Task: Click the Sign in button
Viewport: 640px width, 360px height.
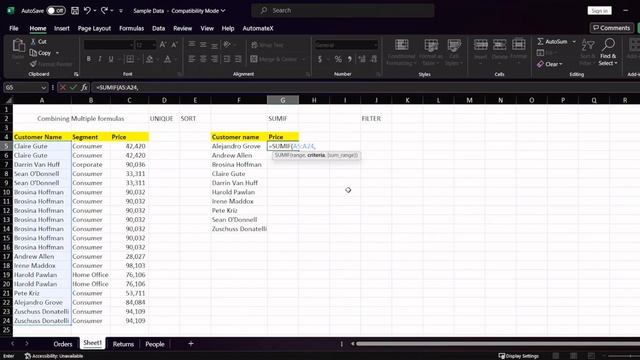Action: pyautogui.click(x=600, y=11)
